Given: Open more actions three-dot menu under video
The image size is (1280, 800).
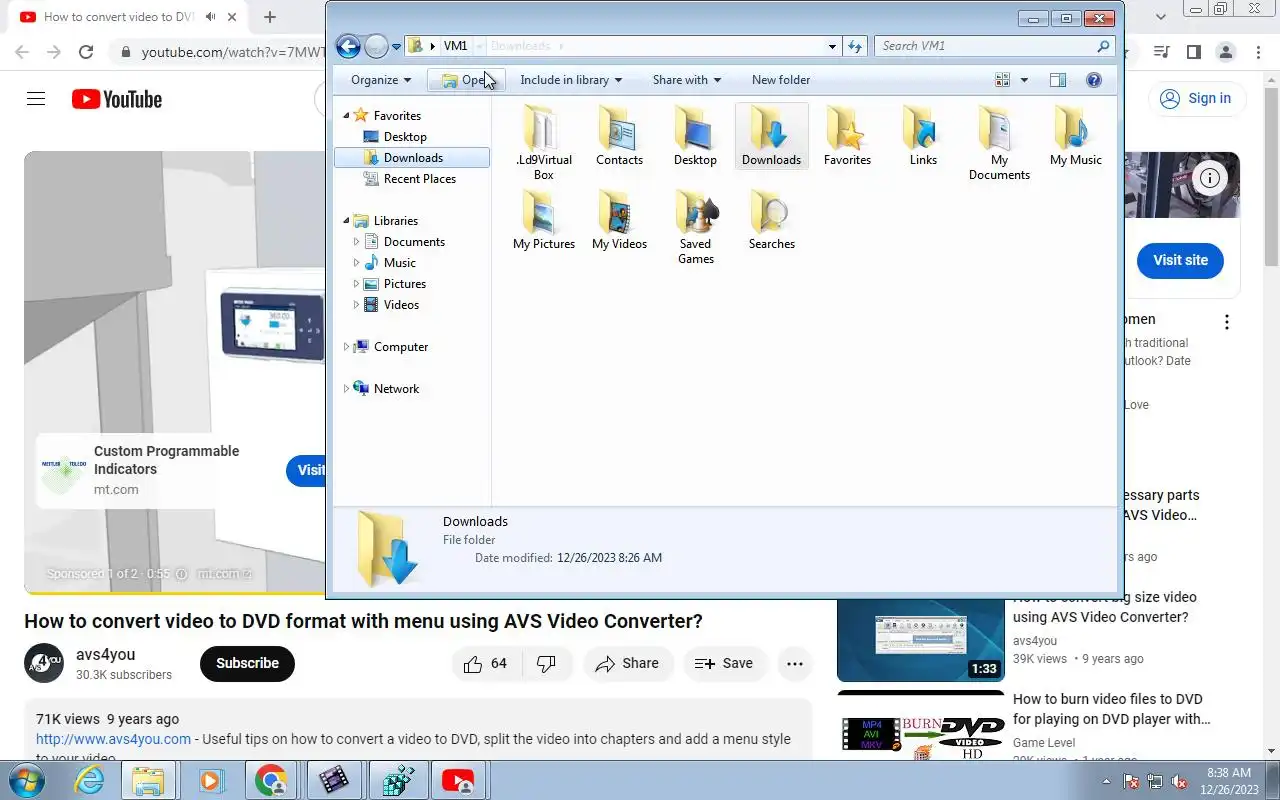Looking at the screenshot, I should click(795, 663).
